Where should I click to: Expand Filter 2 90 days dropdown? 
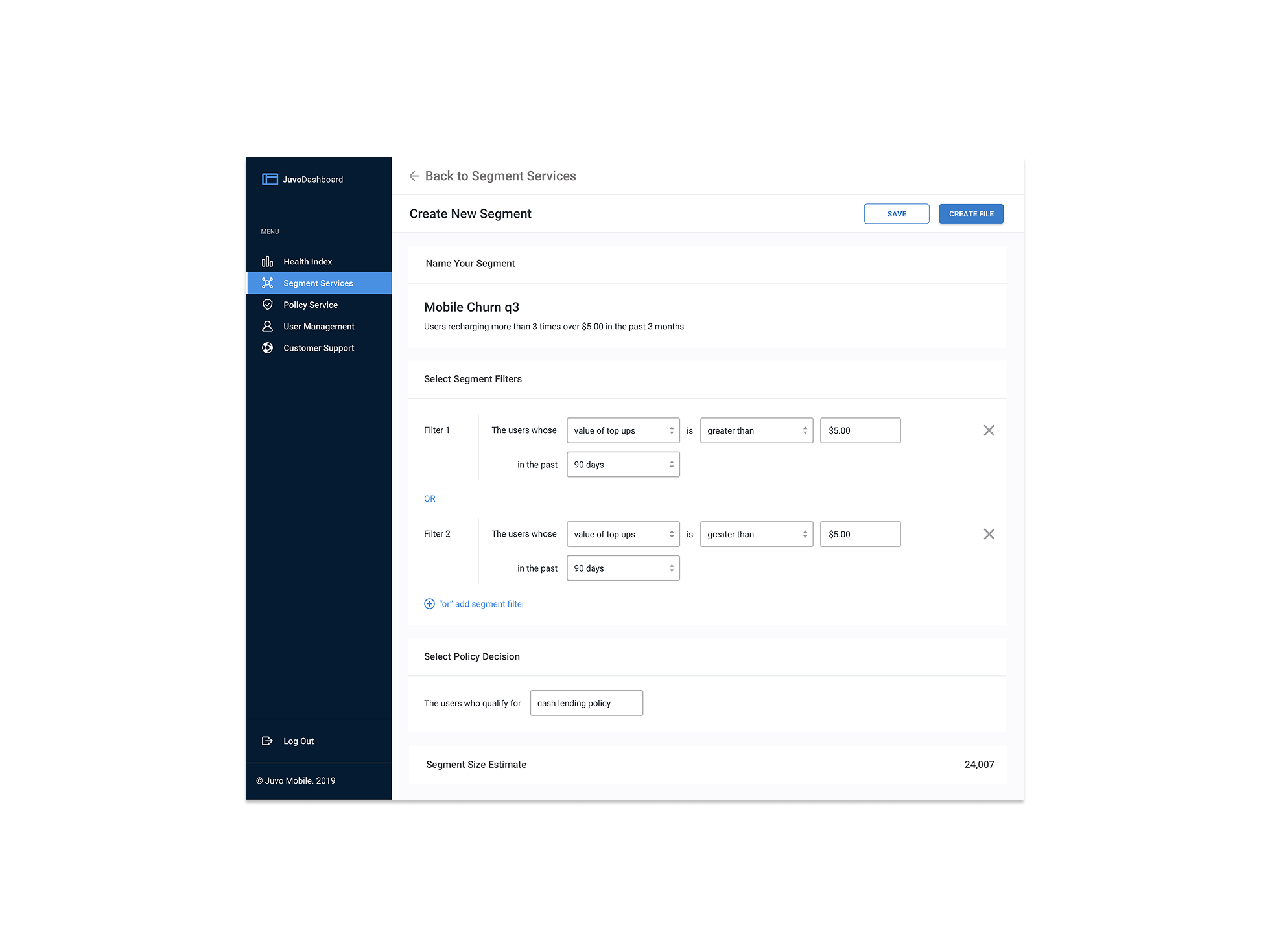pos(622,568)
